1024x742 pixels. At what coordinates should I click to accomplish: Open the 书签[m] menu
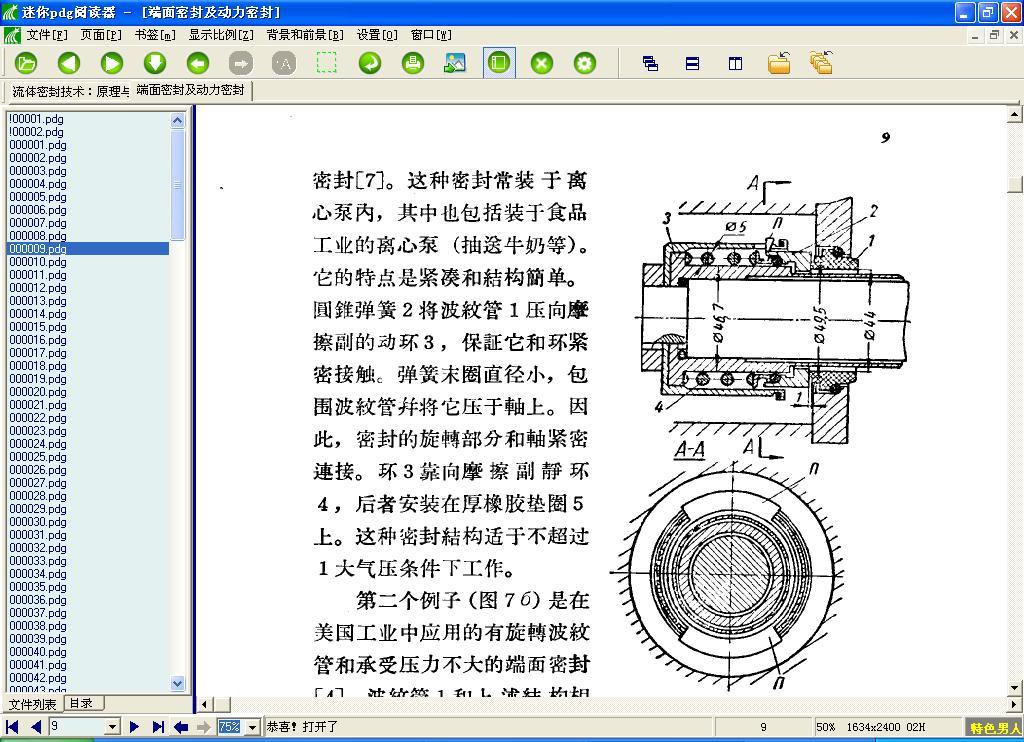pyautogui.click(x=155, y=35)
